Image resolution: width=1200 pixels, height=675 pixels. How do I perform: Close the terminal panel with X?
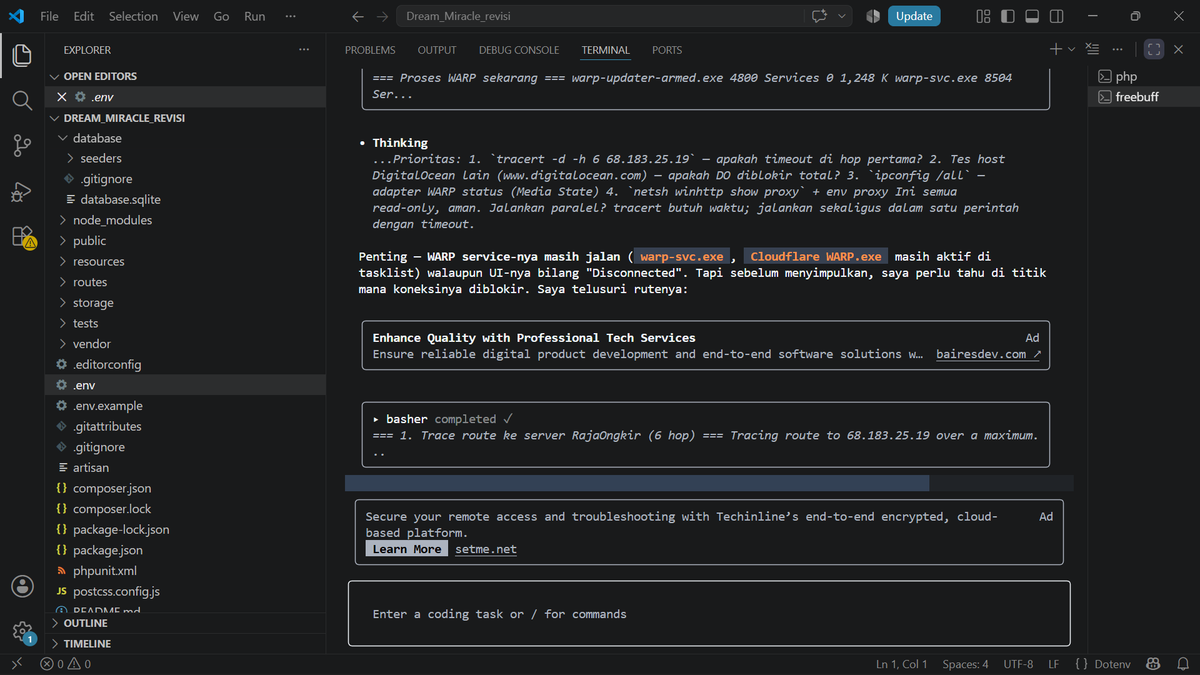pyautogui.click(x=1179, y=49)
